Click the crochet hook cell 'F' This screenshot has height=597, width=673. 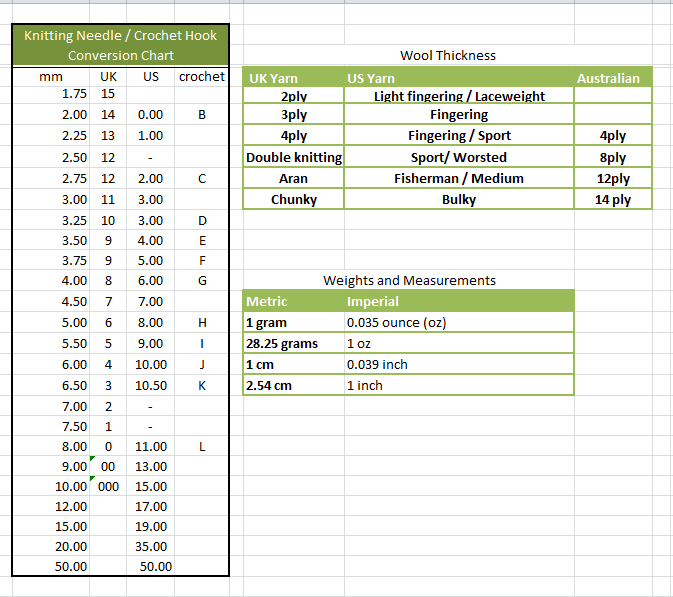pyautogui.click(x=202, y=261)
